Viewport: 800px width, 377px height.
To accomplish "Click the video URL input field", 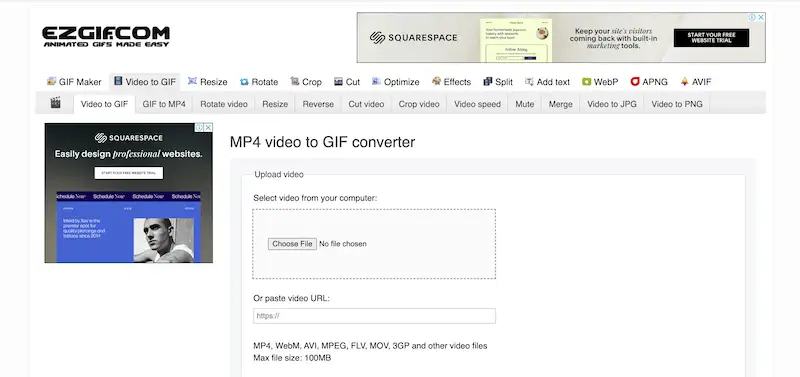I will point(374,316).
